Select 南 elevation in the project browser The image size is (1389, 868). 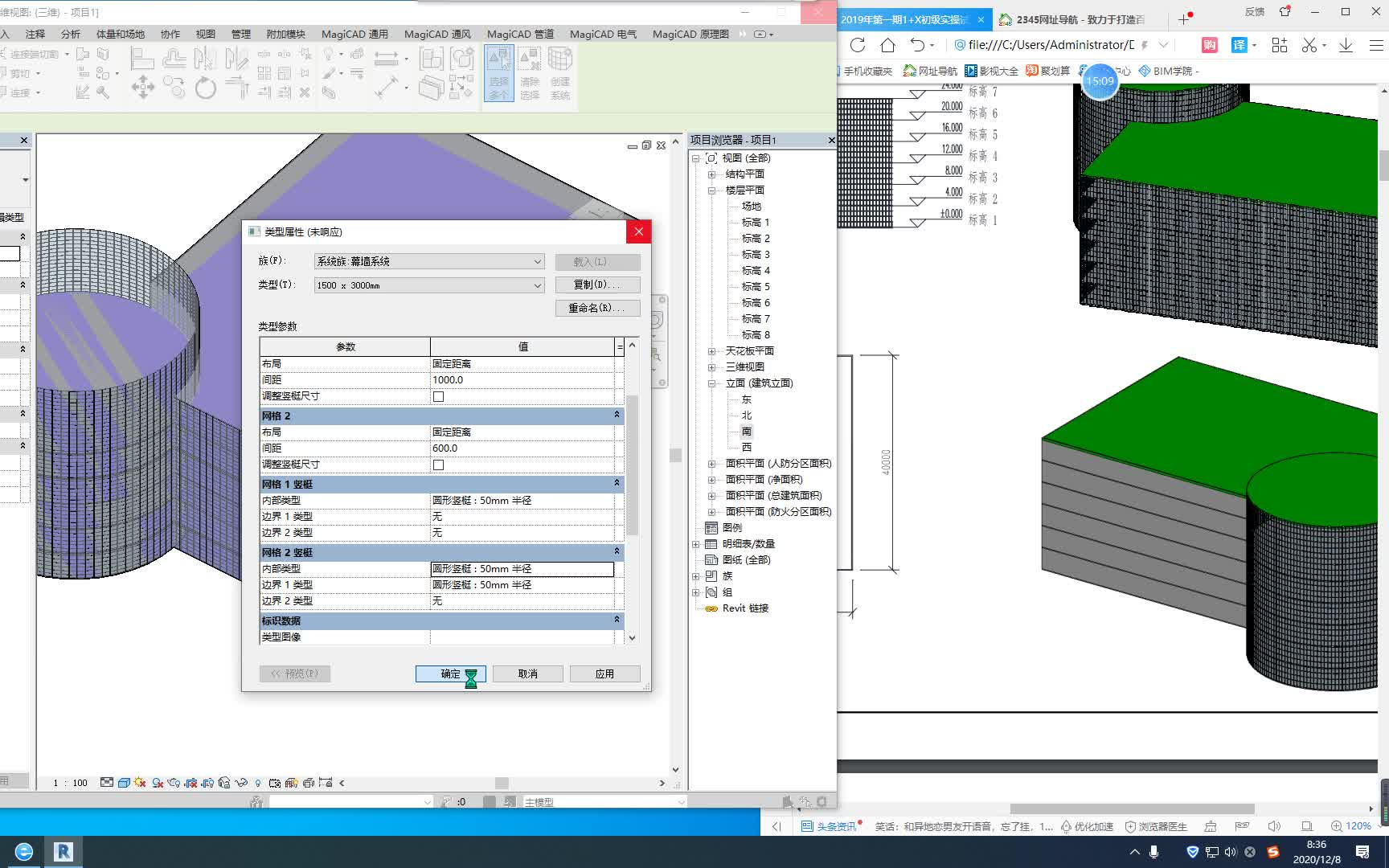pos(747,431)
